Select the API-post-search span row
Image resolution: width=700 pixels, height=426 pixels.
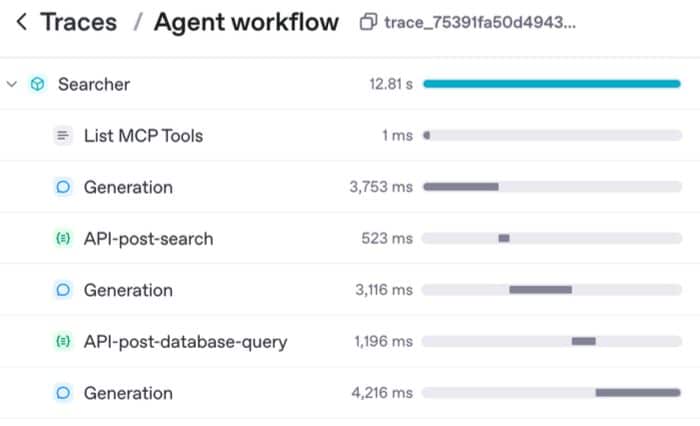point(148,239)
